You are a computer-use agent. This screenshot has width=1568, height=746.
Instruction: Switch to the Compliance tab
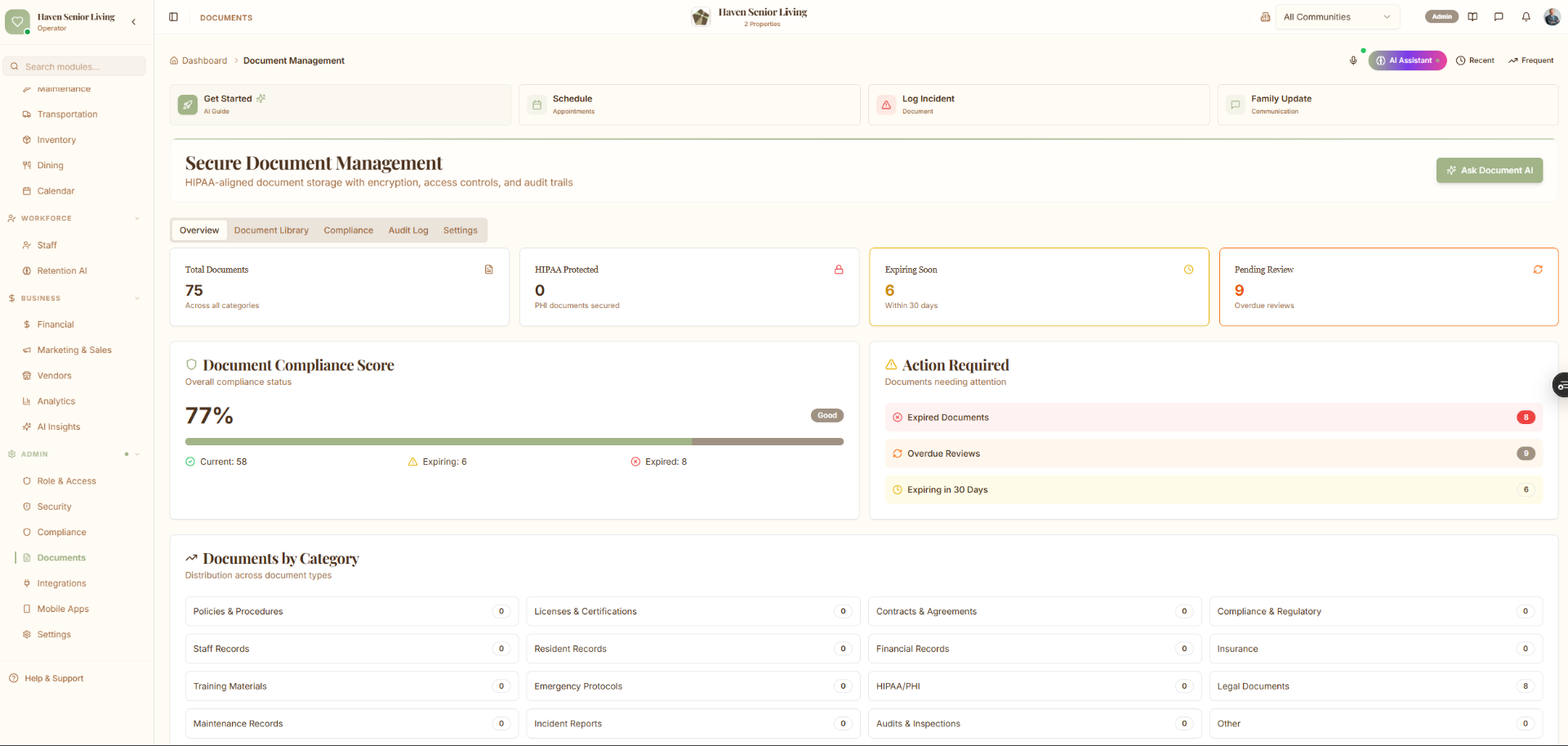tap(349, 230)
